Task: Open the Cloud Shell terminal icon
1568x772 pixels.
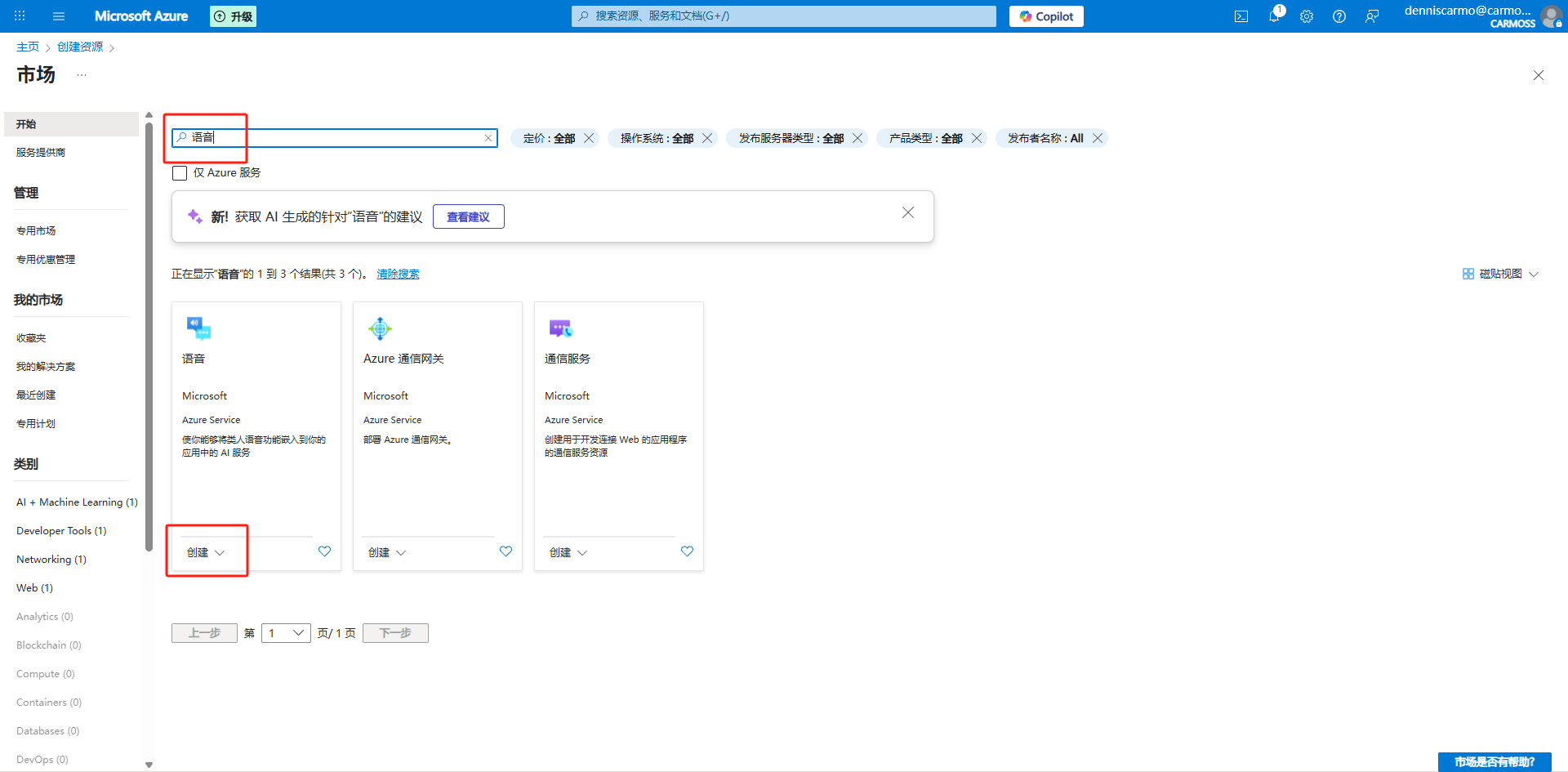Action: click(1241, 16)
